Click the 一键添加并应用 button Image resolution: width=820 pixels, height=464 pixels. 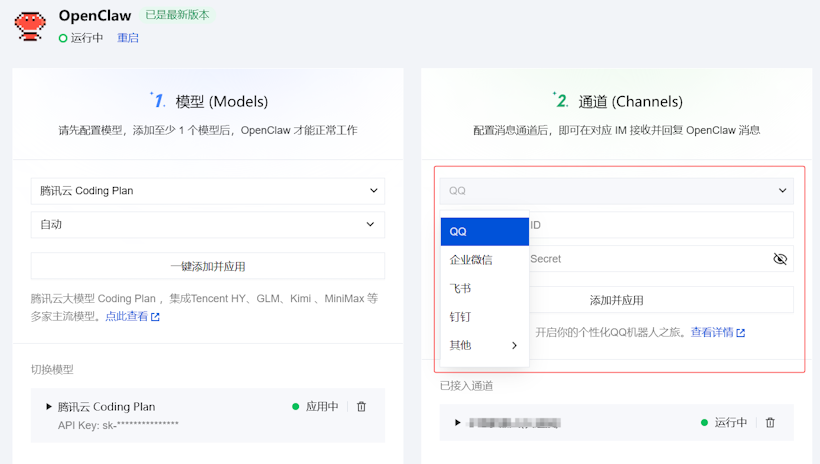(x=208, y=266)
